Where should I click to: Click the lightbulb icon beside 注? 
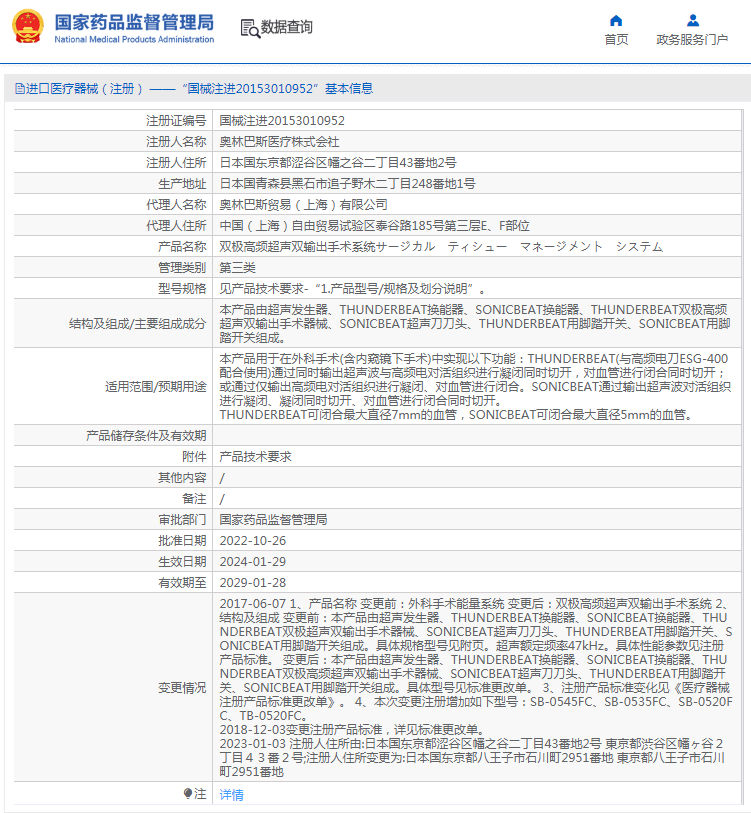[188, 793]
